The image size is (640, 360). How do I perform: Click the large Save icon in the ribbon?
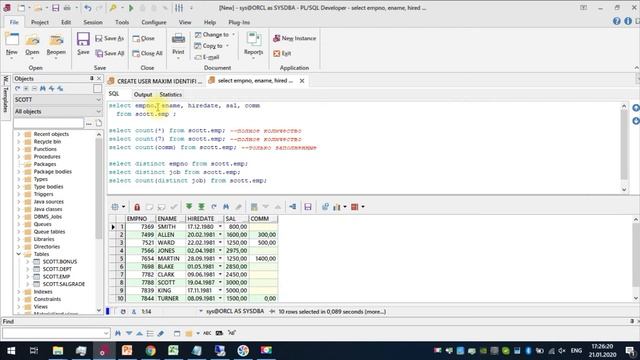pyautogui.click(x=83, y=40)
